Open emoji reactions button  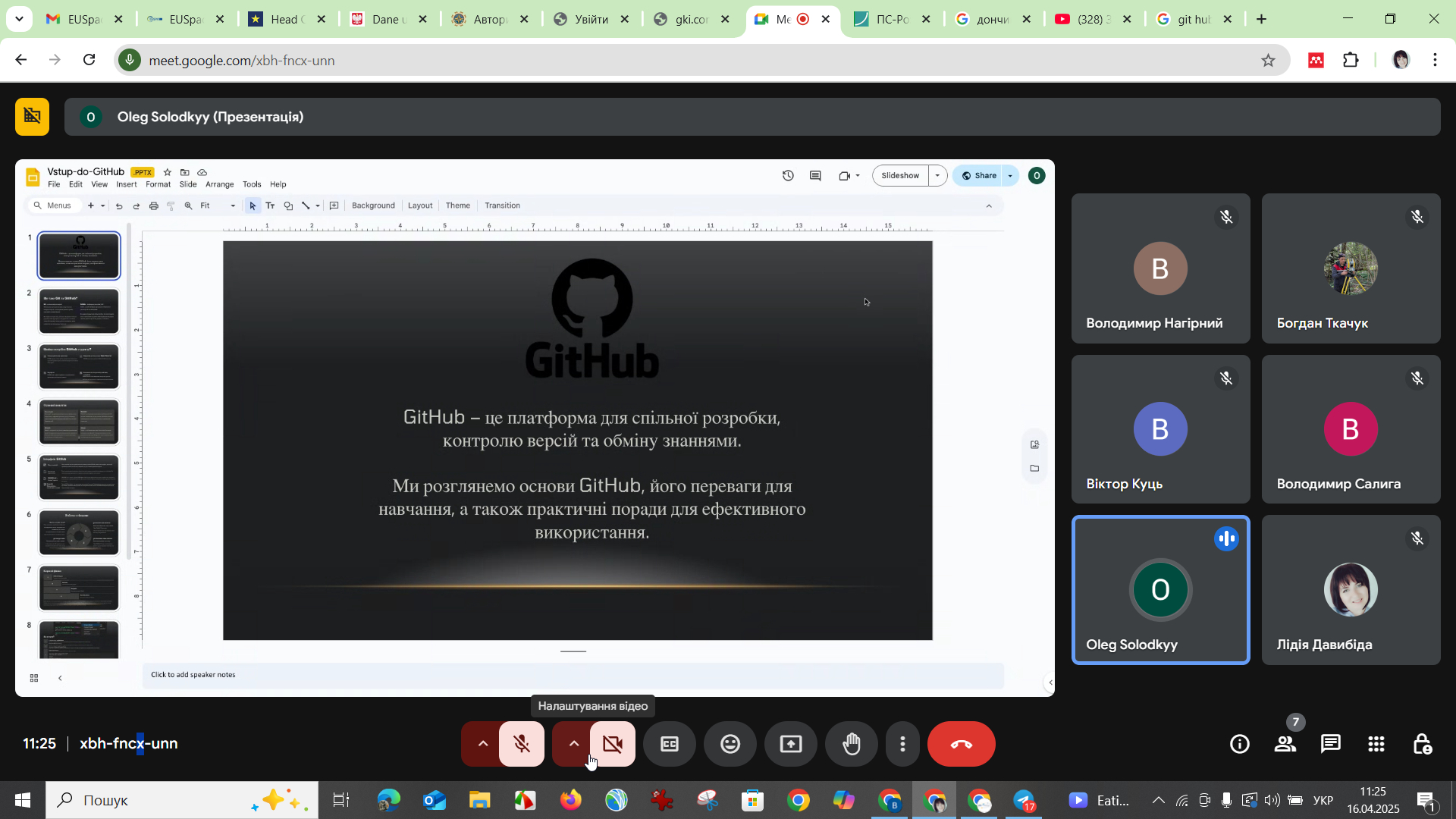730,744
